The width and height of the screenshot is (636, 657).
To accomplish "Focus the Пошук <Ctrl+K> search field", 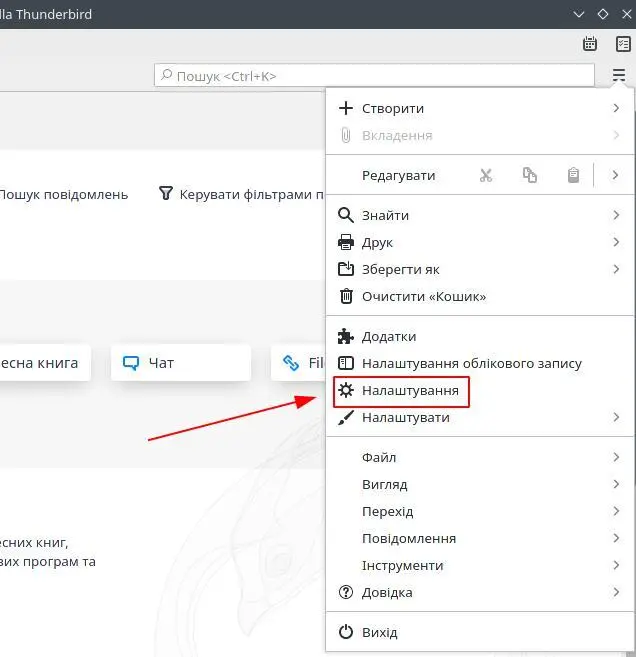I will (x=374, y=75).
